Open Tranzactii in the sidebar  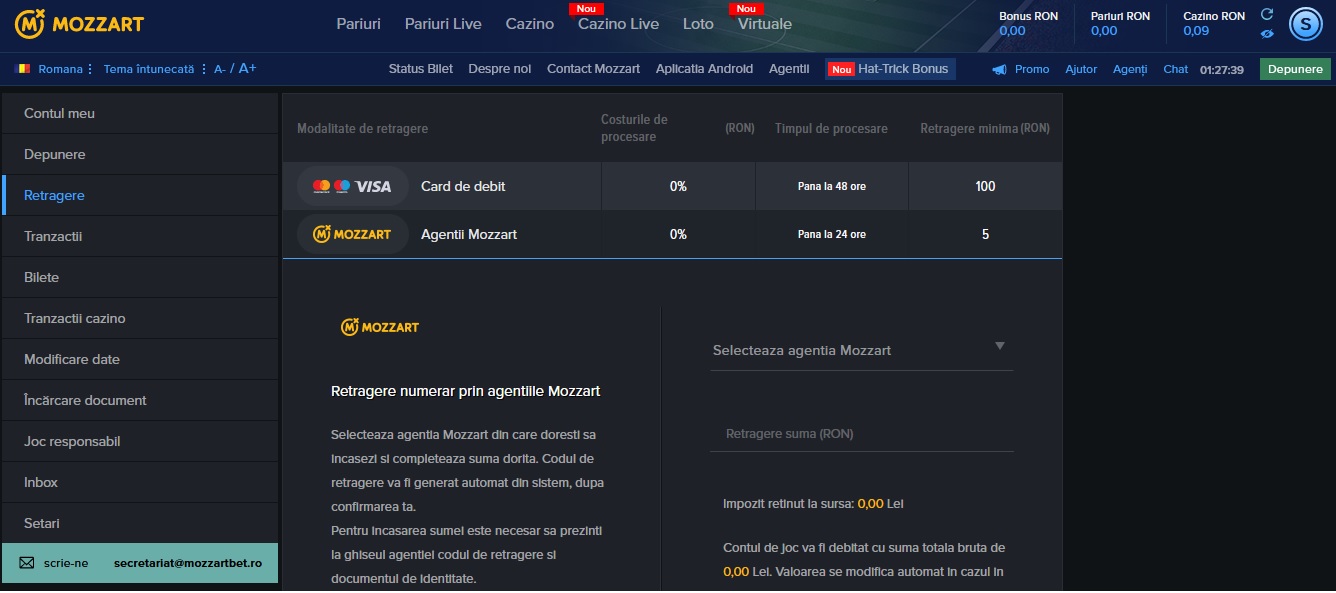pos(140,237)
